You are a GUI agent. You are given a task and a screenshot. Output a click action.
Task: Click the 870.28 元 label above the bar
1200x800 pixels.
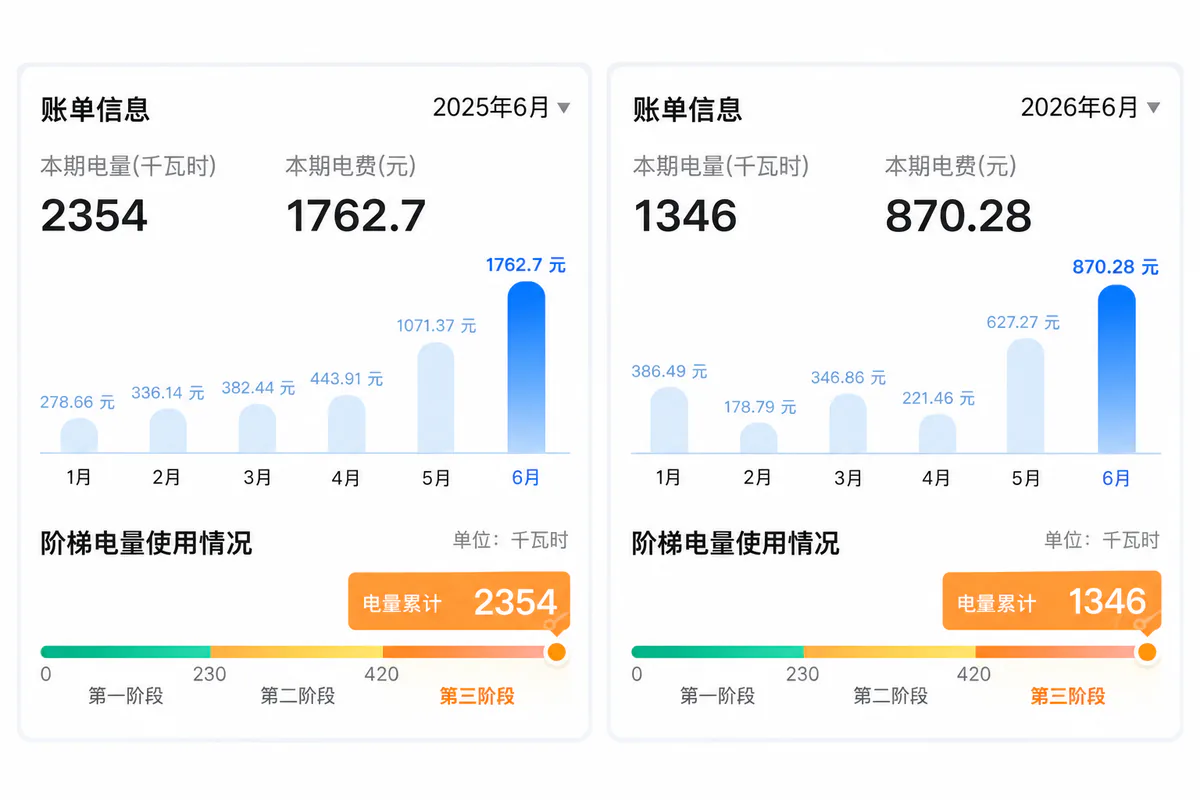[x=1116, y=267]
